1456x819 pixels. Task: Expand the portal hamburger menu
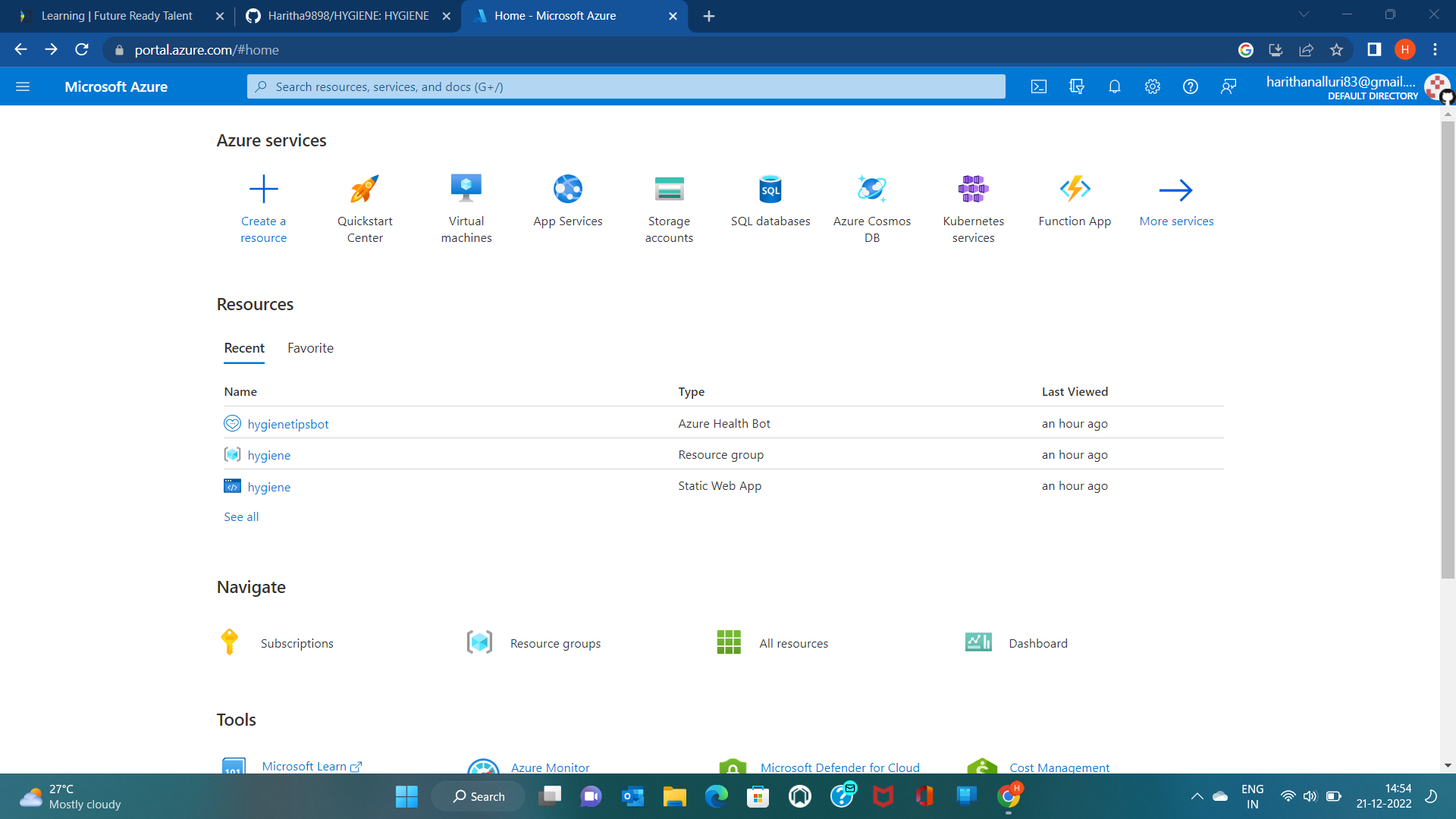point(23,86)
